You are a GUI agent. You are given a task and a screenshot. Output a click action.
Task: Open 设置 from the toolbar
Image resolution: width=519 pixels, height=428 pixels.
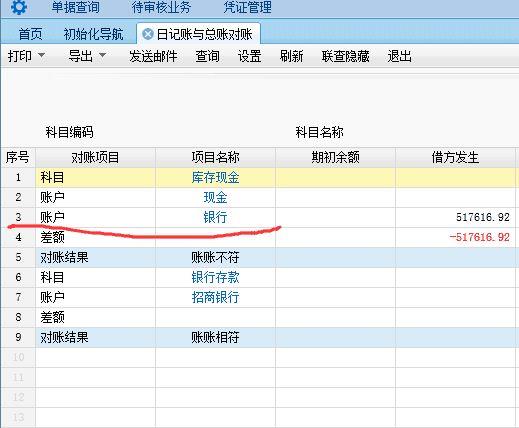(x=249, y=56)
